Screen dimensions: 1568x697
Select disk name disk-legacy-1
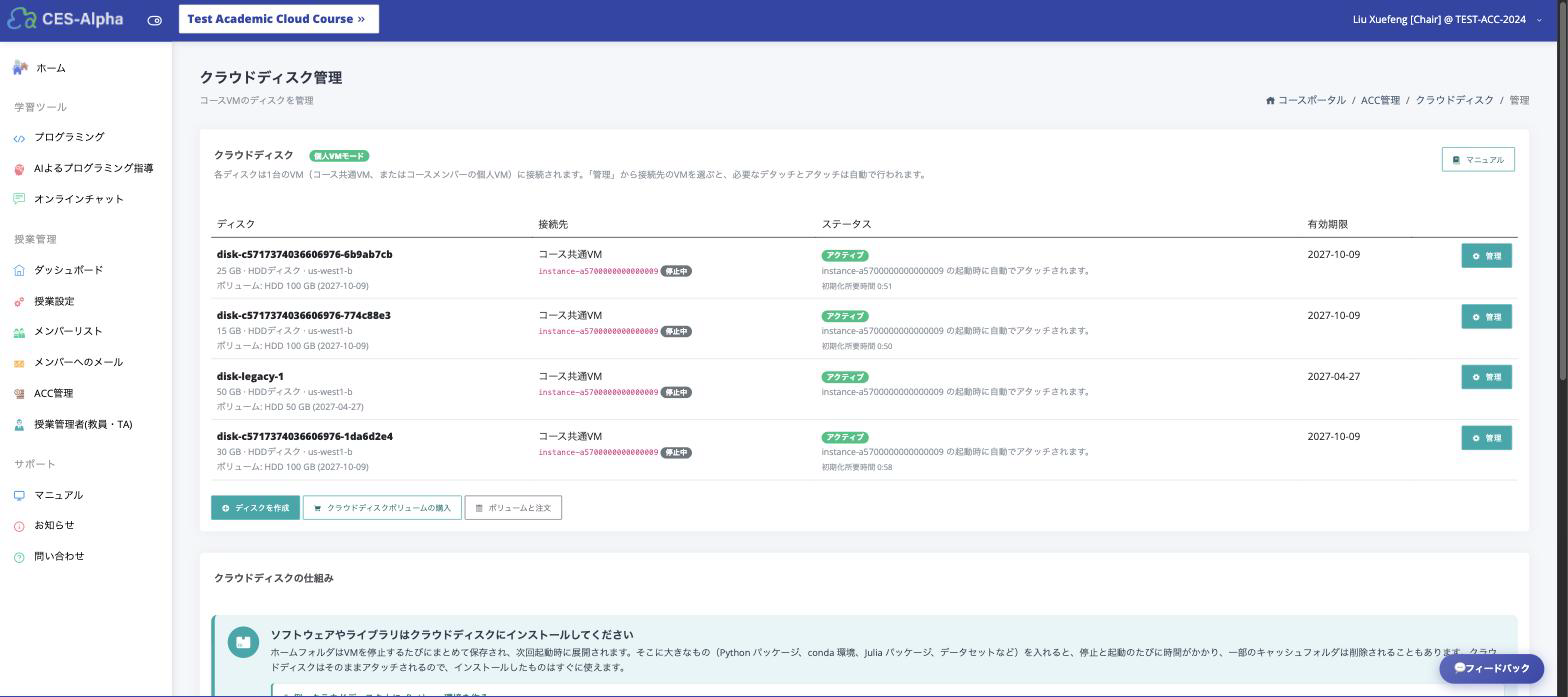tap(250, 376)
